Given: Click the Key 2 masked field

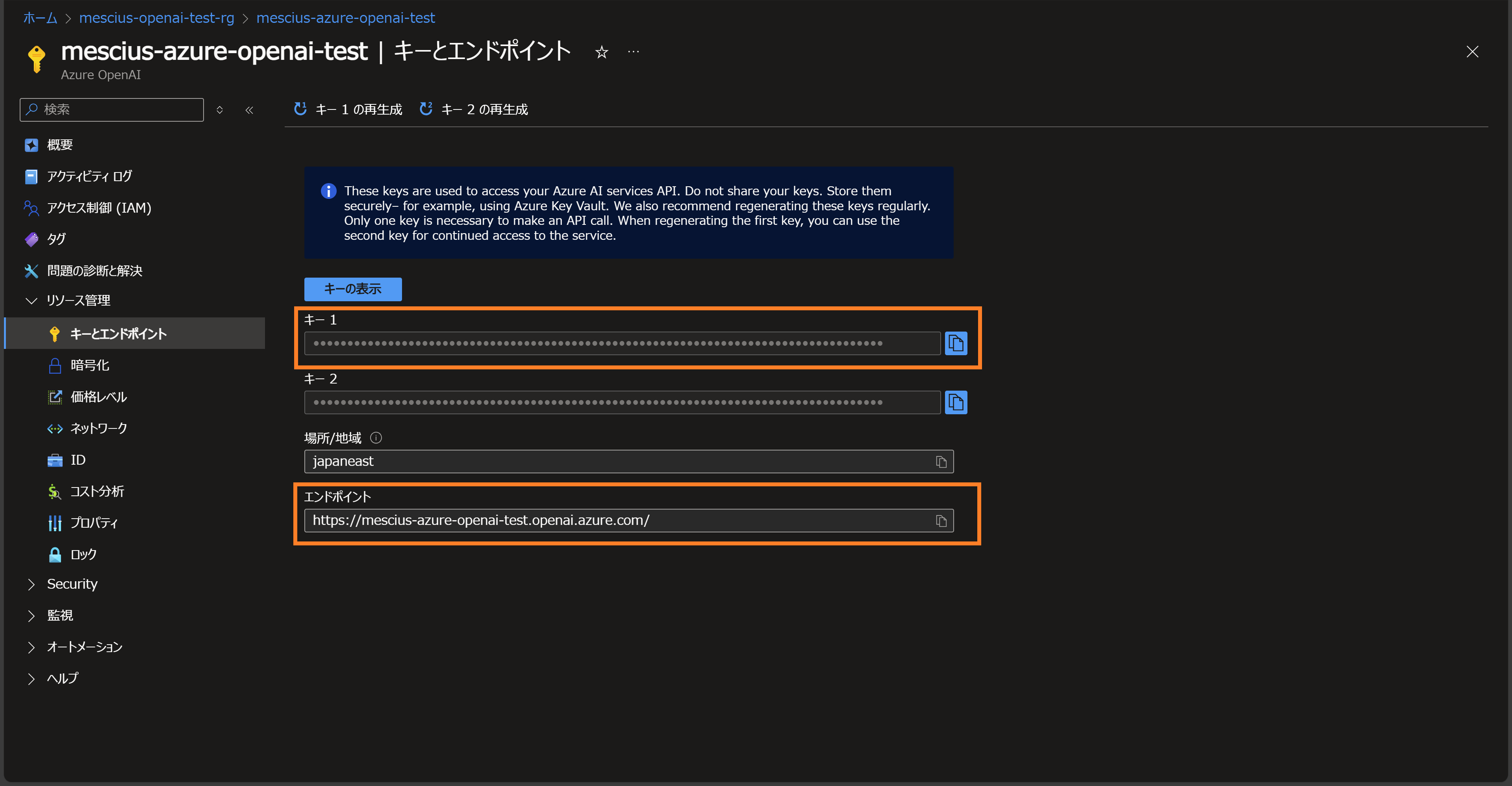Looking at the screenshot, I should point(622,403).
